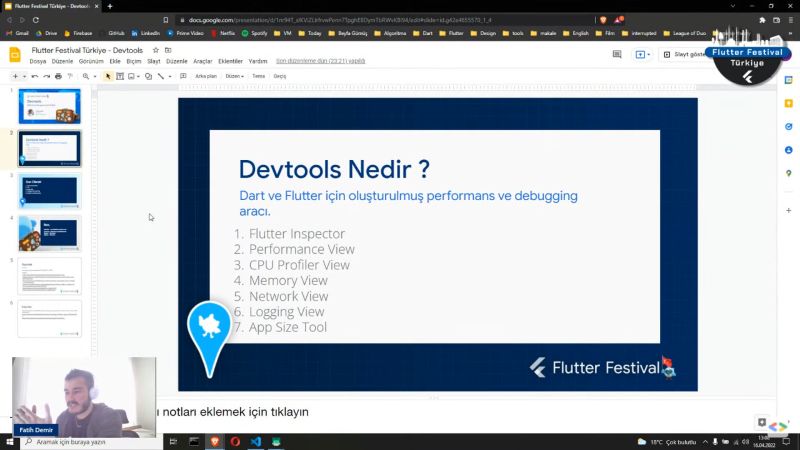Click the undo arrow in toolbar
The height and width of the screenshot is (450, 800).
[35, 76]
